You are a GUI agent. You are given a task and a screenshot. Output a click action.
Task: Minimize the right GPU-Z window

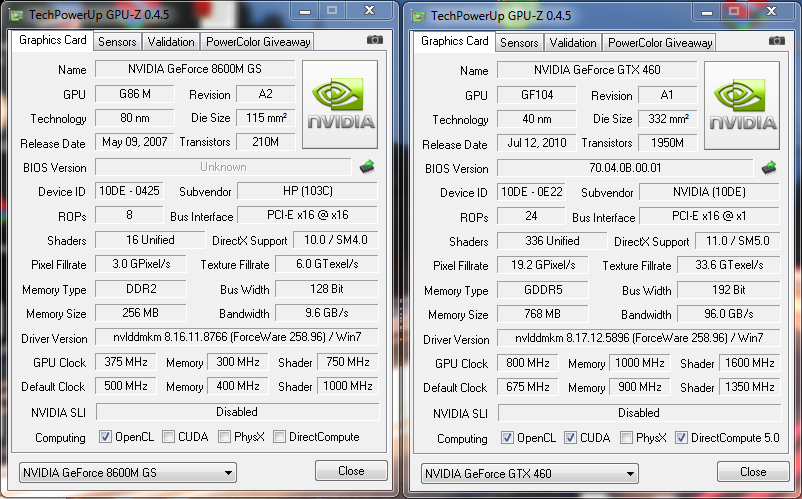click(707, 12)
